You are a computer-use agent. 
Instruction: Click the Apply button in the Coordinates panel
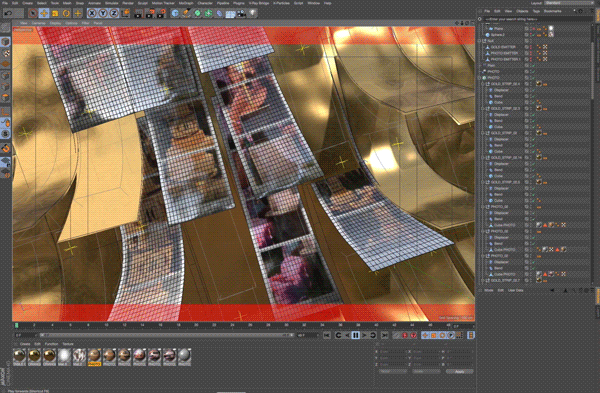coord(459,372)
